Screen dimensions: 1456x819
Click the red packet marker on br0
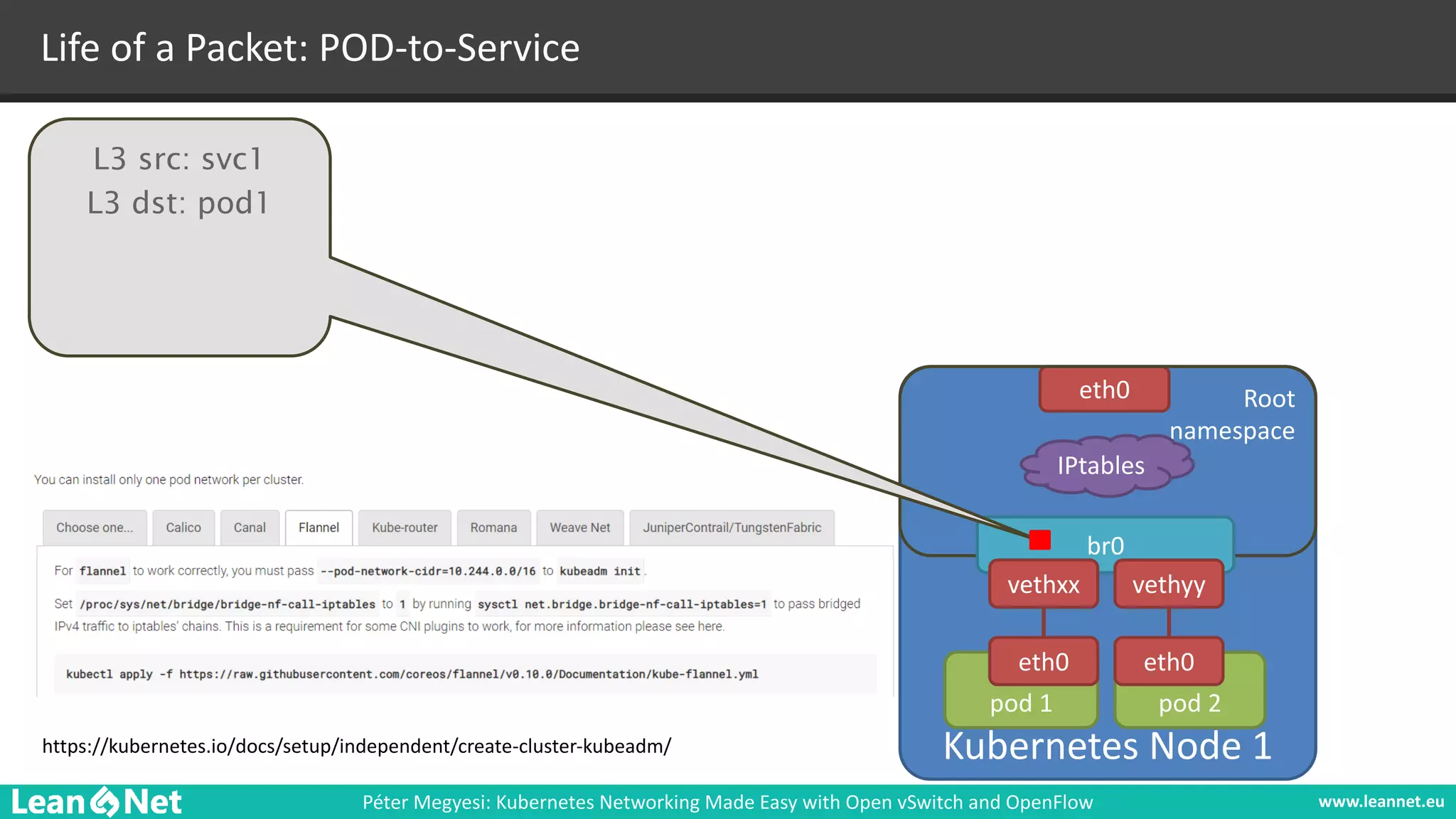1039,540
